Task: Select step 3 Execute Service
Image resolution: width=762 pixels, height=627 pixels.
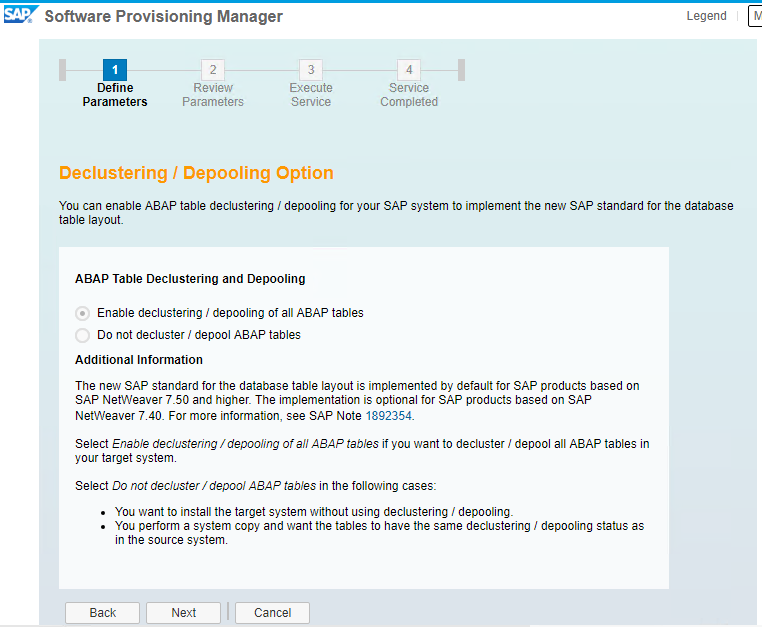Action: [311, 70]
